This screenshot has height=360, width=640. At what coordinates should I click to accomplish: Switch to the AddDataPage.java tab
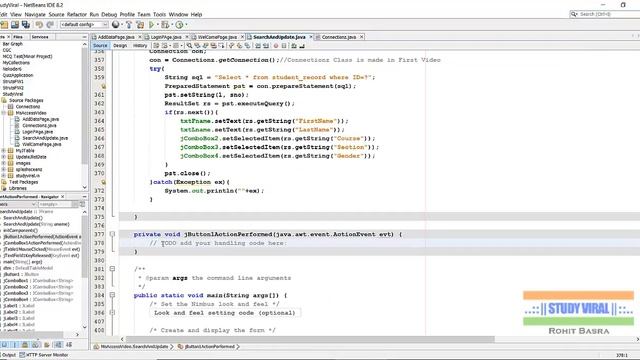click(x=116, y=37)
